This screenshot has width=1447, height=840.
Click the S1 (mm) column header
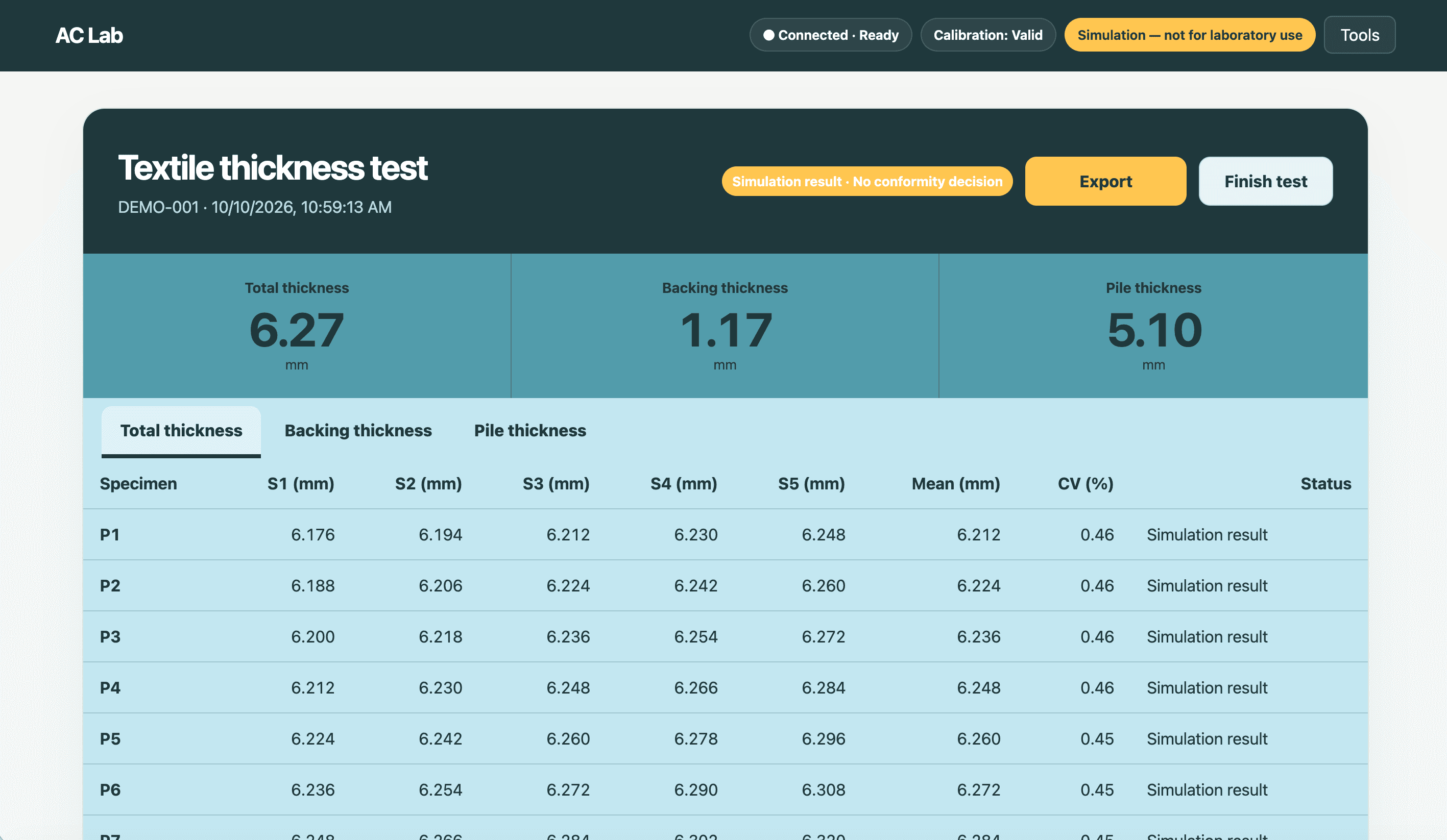click(301, 484)
